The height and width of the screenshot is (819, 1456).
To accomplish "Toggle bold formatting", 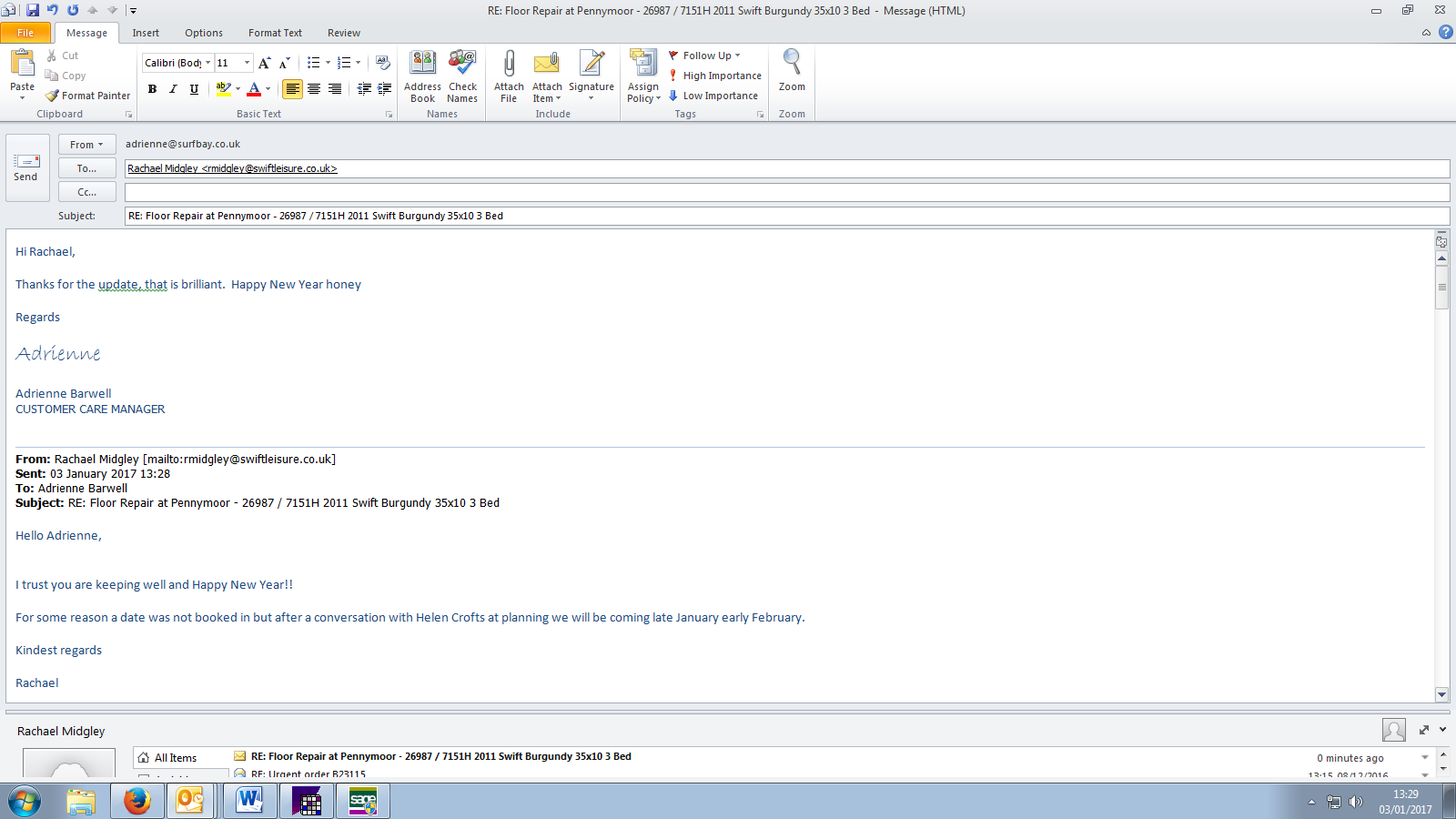I will (x=152, y=89).
